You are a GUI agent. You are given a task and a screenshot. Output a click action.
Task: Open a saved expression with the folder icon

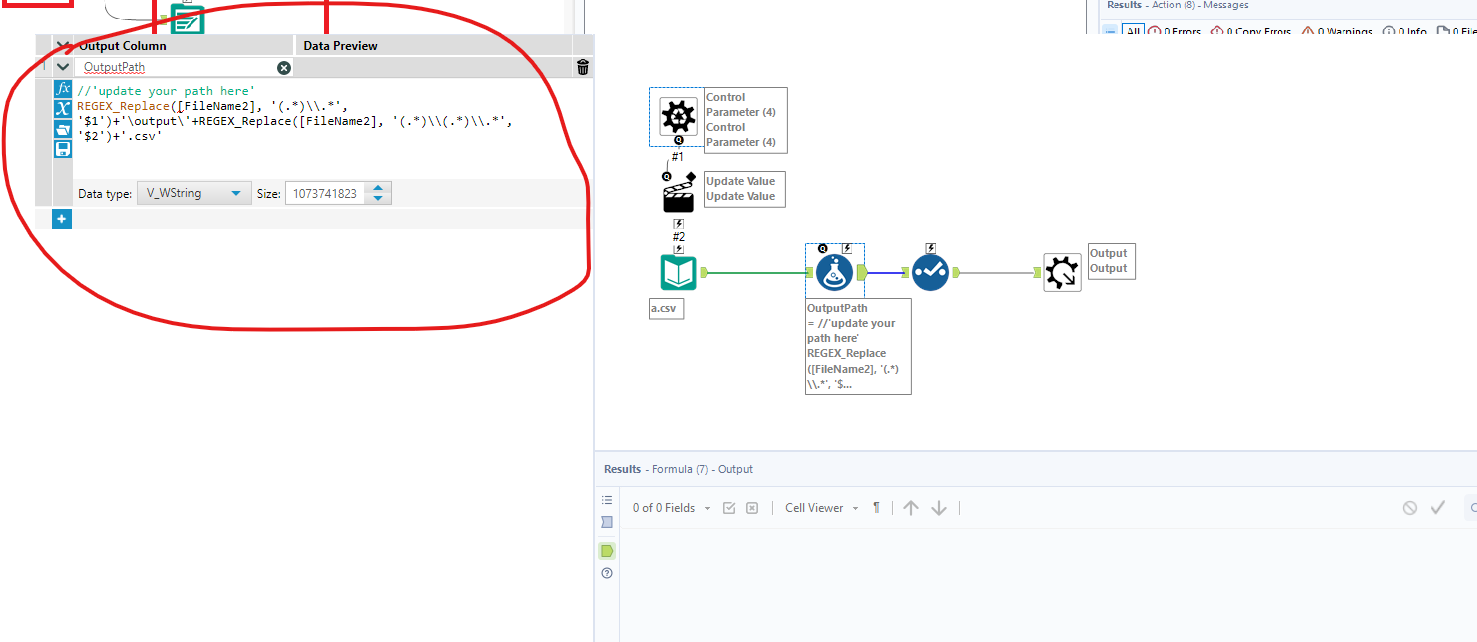pyautogui.click(x=62, y=130)
